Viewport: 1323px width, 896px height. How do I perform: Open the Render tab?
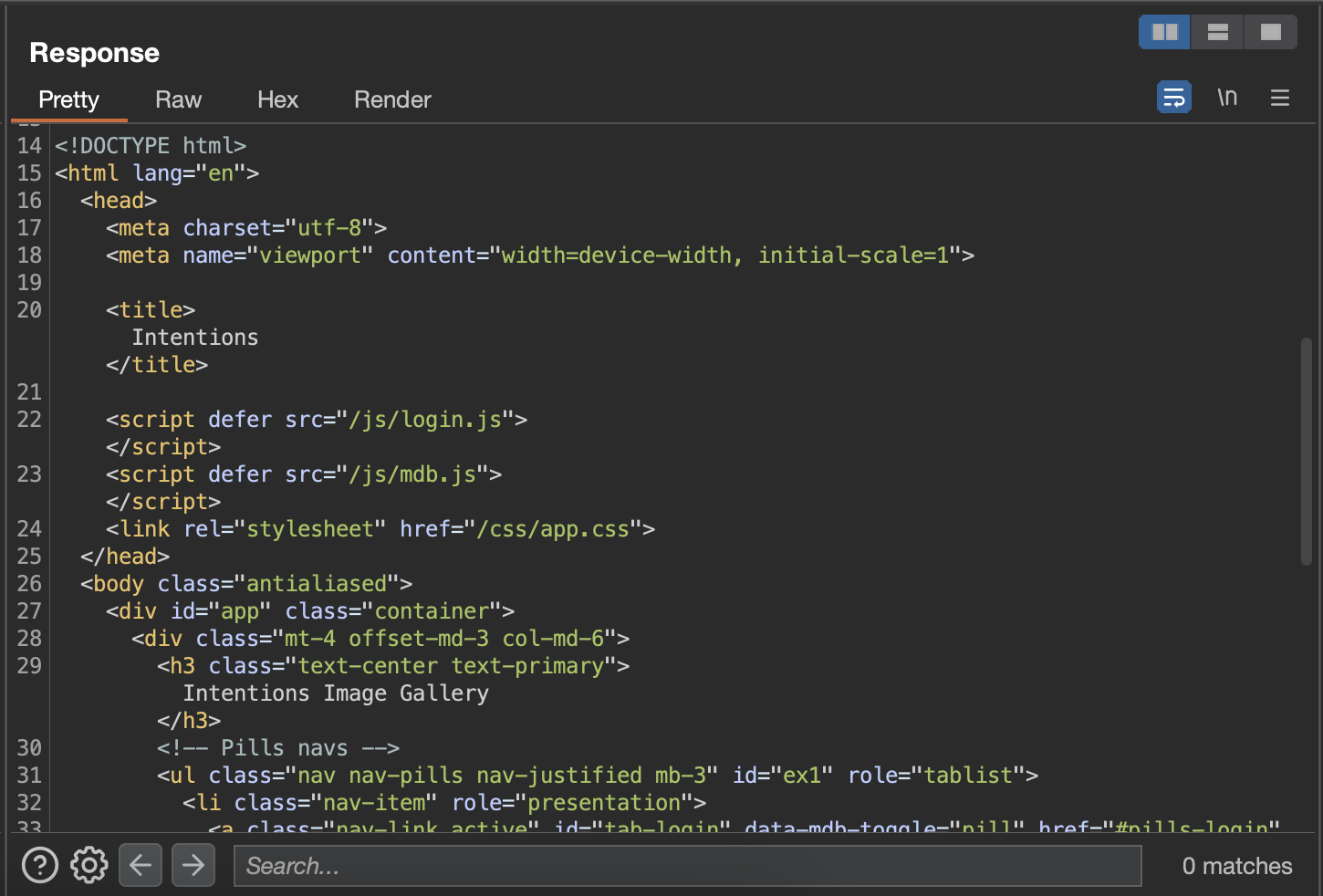click(392, 99)
